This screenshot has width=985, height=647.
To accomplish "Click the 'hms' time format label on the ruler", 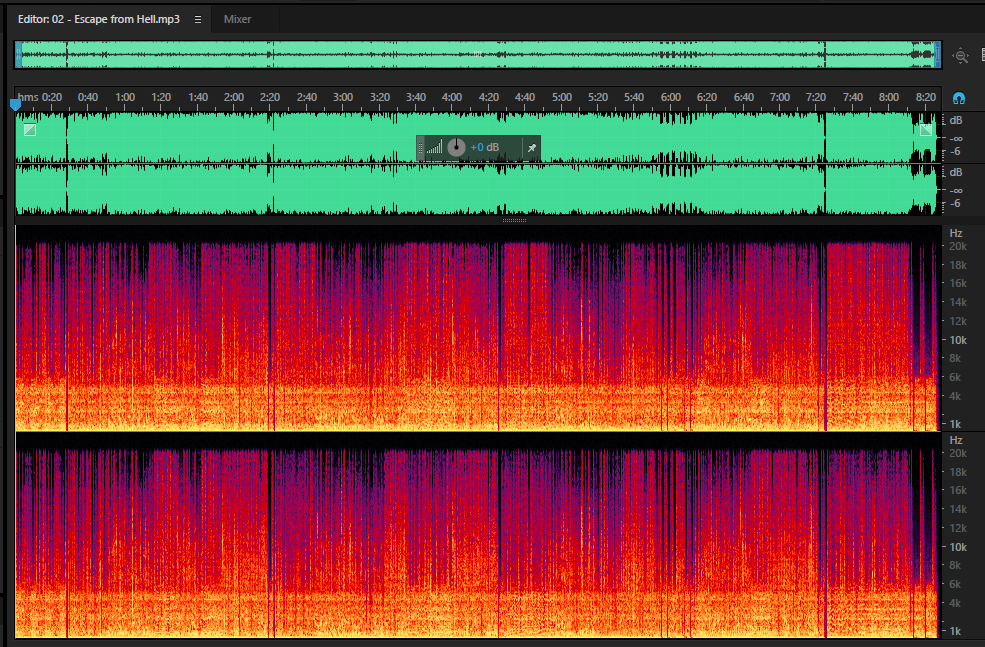I will (28, 97).
